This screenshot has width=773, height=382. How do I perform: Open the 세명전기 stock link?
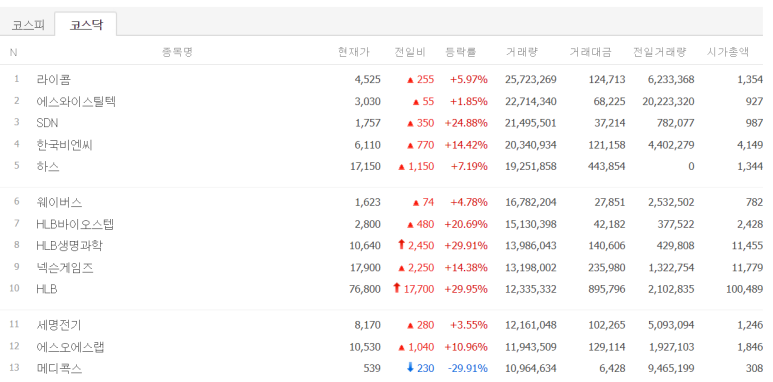click(x=59, y=325)
